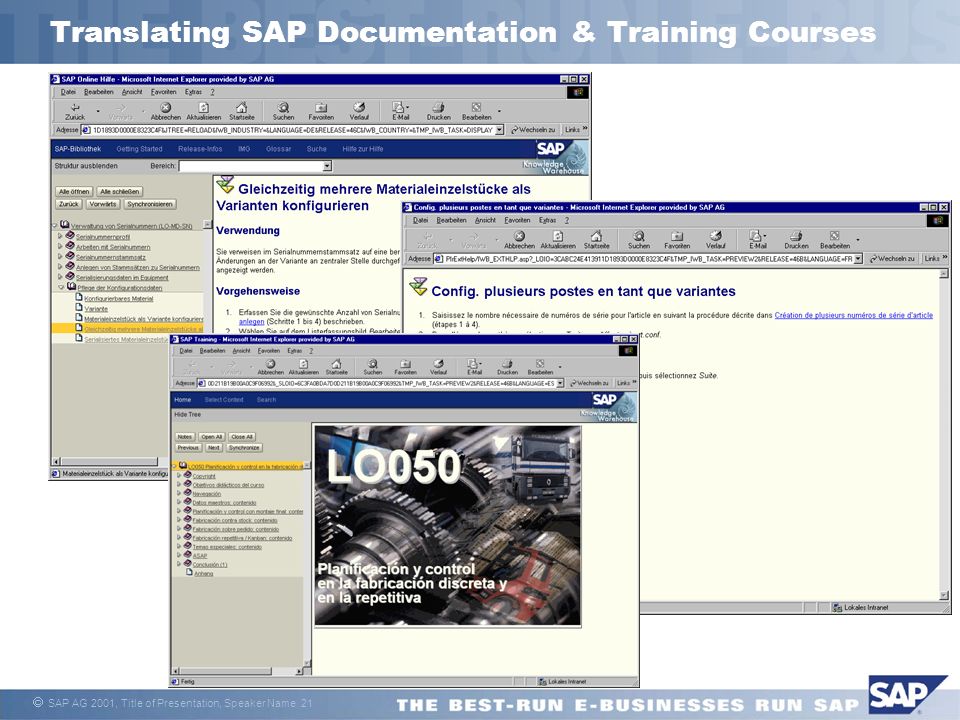Click Wechseln zu in Config. plusieurs postes window
The height and width of the screenshot is (720, 960).
893,259
